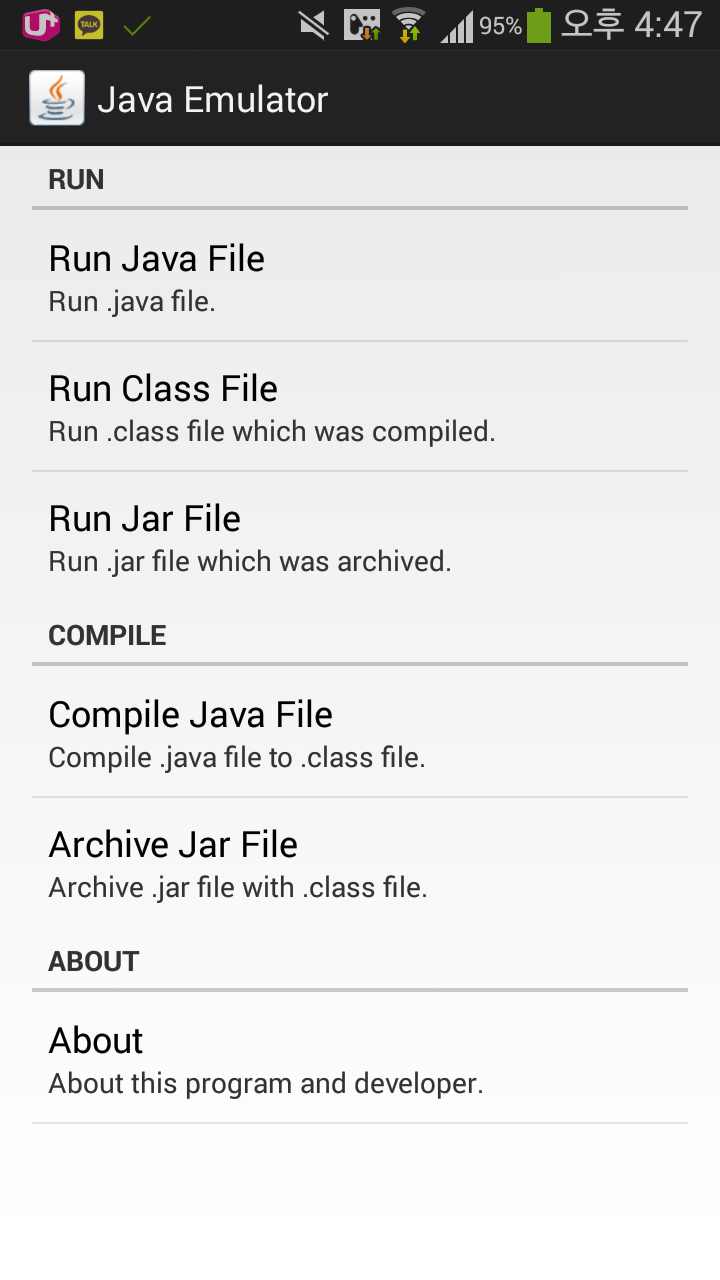Tap the green battery icon
Image resolution: width=720 pixels, height=1280 pixels.
[x=539, y=25]
